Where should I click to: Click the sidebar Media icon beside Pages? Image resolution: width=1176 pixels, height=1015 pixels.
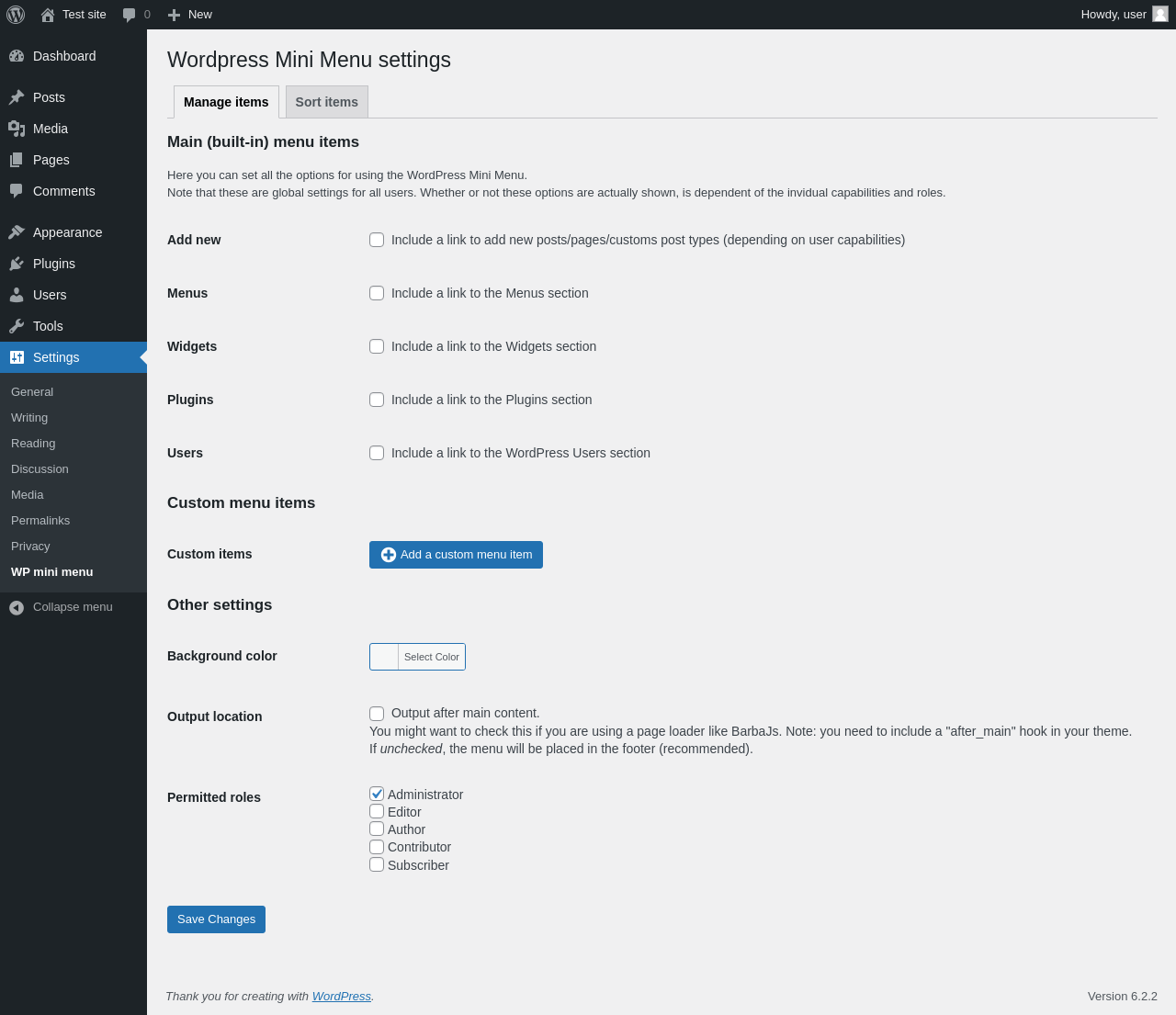(x=17, y=129)
